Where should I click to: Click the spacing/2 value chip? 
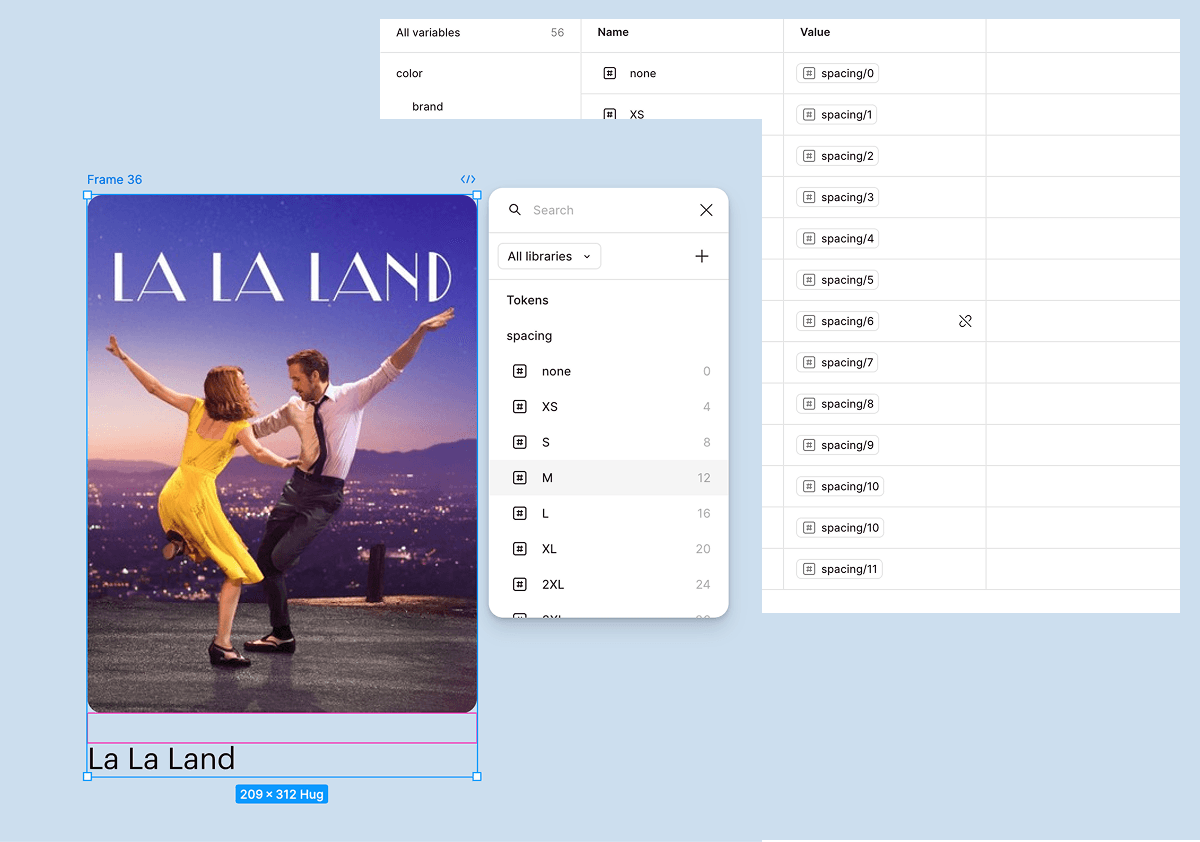837,156
